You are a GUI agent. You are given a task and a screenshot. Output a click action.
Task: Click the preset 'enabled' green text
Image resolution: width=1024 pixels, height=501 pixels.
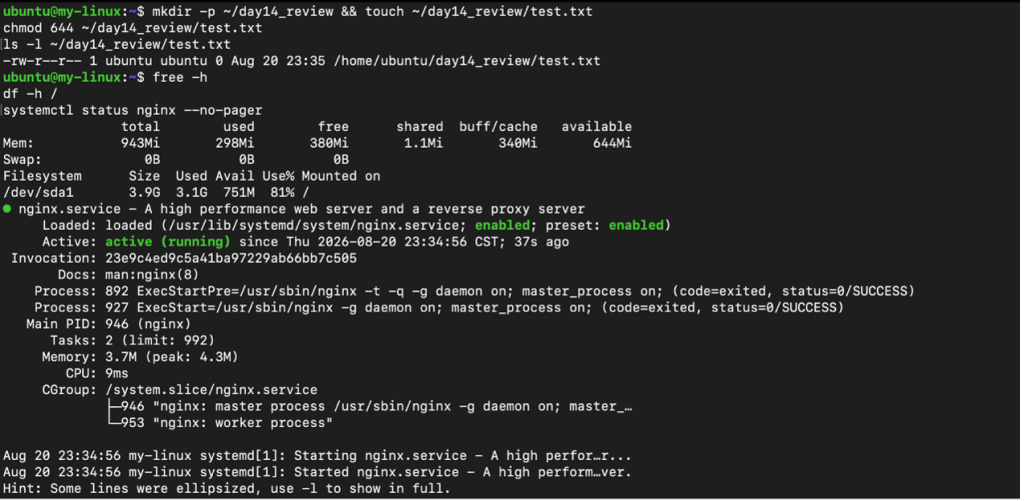click(x=636, y=225)
